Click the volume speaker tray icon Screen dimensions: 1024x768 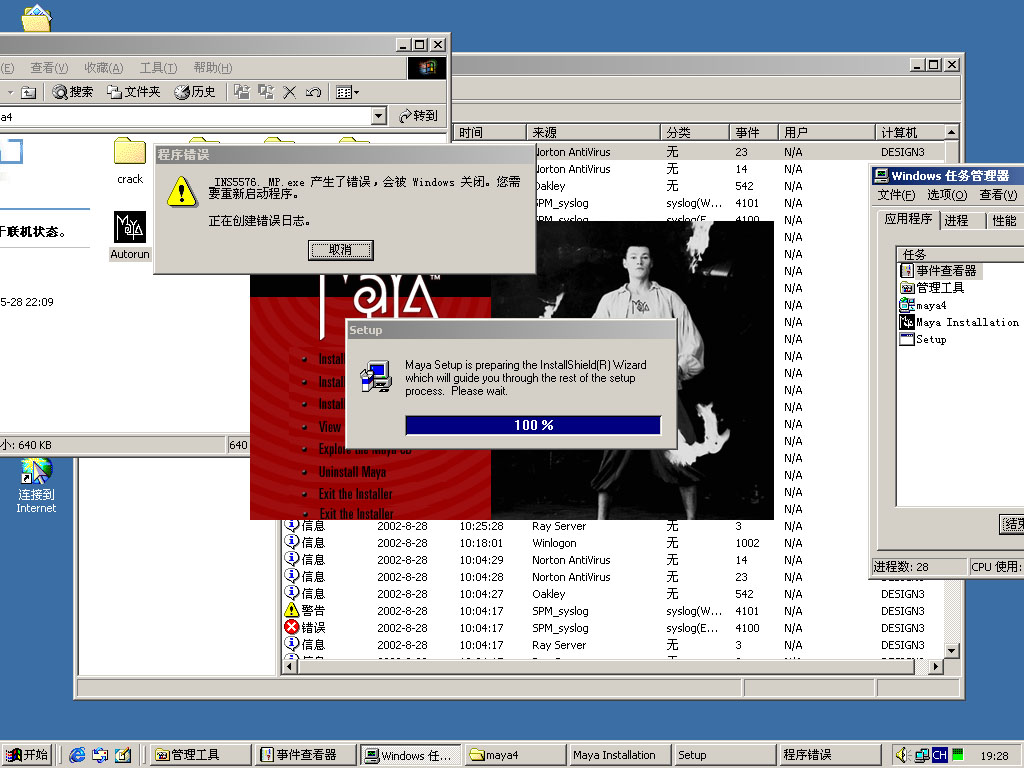click(902, 755)
